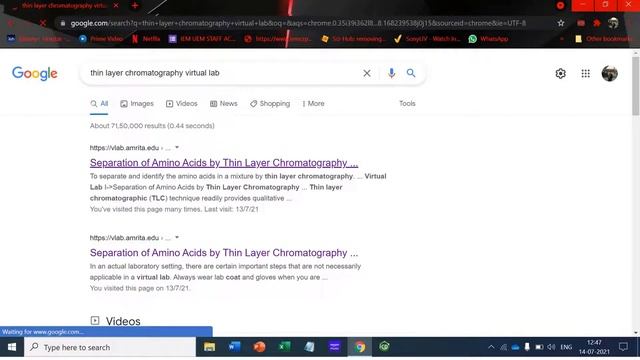This screenshot has width=640, height=360.
Task: Open the Extensions puzzle icon in toolbar
Action: point(597,23)
